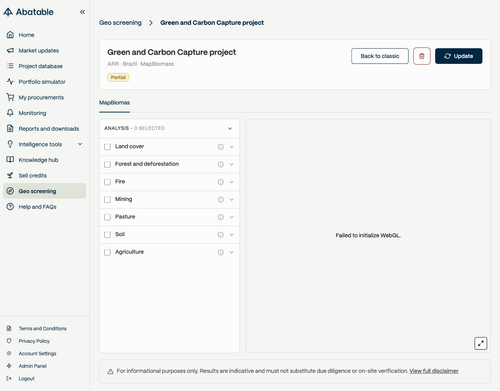500x391 pixels.
Task: Select the Pasture checkbox
Action: (x=107, y=217)
